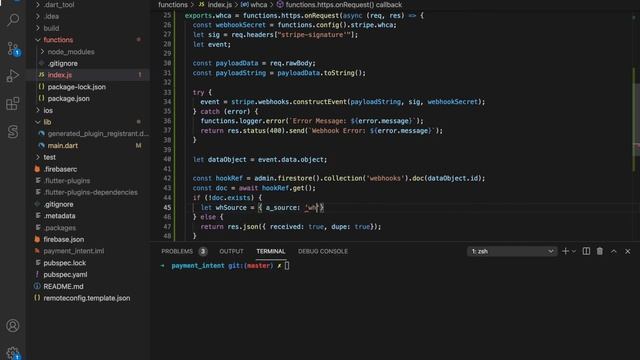Click 'payloadString' declaration on line 31
Viewport: 640px width, 360px height.
[240, 73]
